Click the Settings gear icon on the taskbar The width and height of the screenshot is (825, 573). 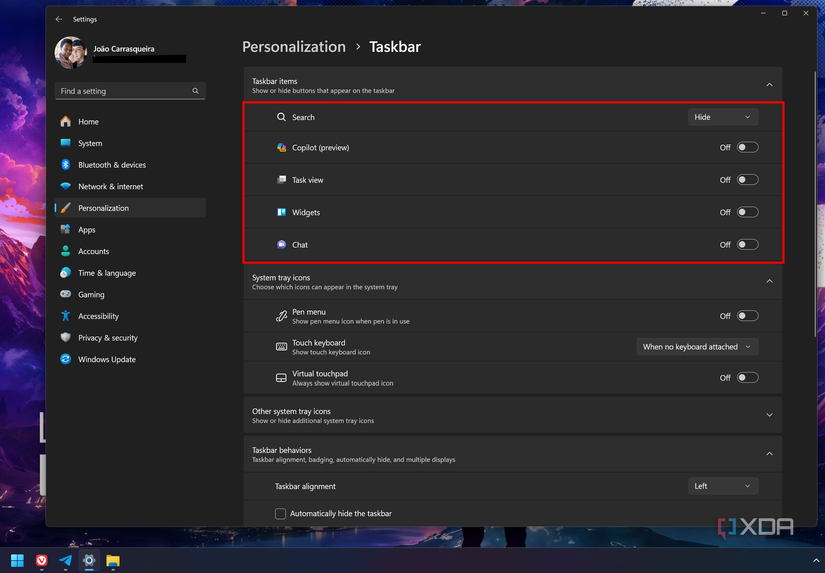pyautogui.click(x=89, y=560)
